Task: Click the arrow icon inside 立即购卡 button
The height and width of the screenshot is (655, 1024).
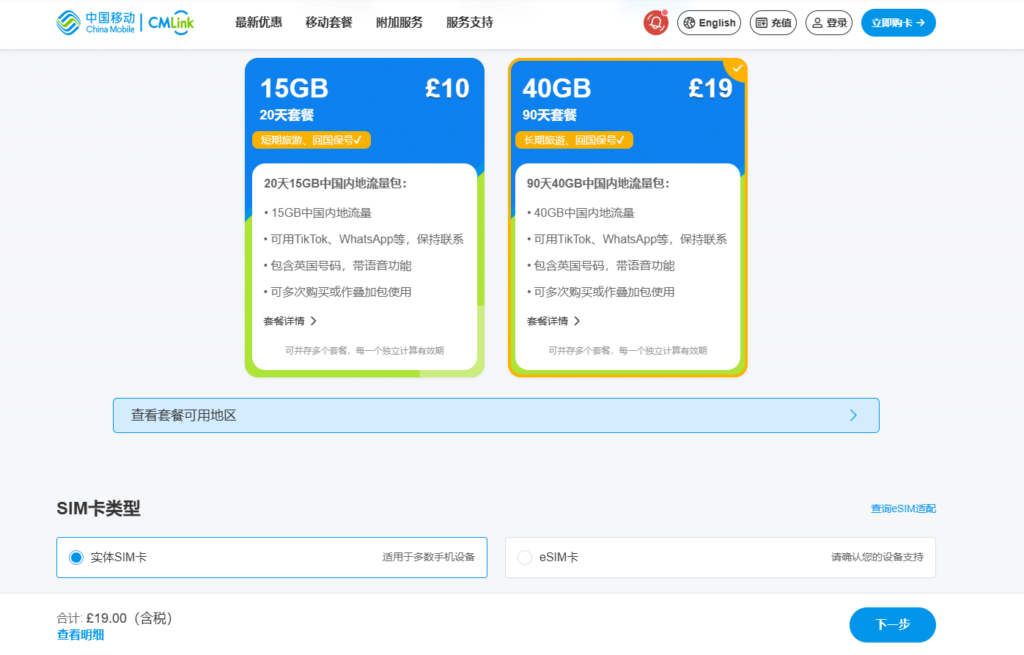Action: tap(921, 22)
